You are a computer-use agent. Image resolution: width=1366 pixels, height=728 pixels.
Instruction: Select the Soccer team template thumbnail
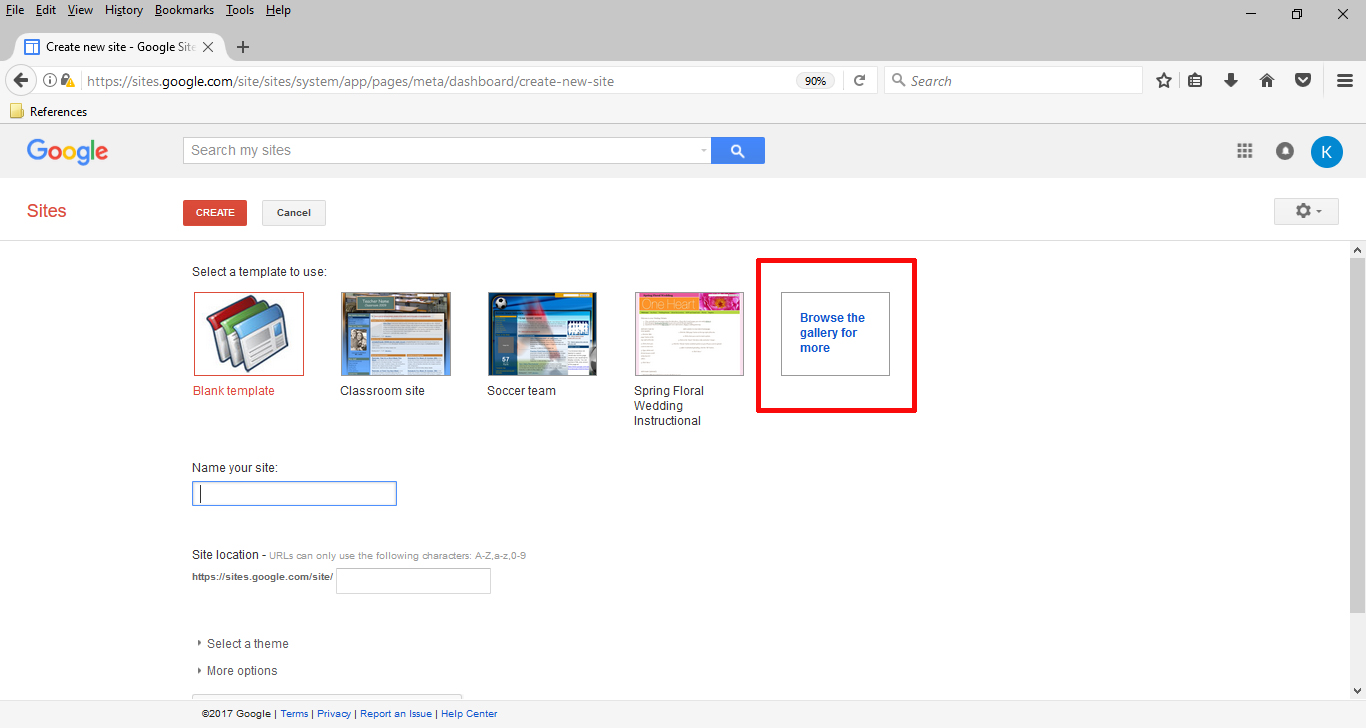coord(542,334)
